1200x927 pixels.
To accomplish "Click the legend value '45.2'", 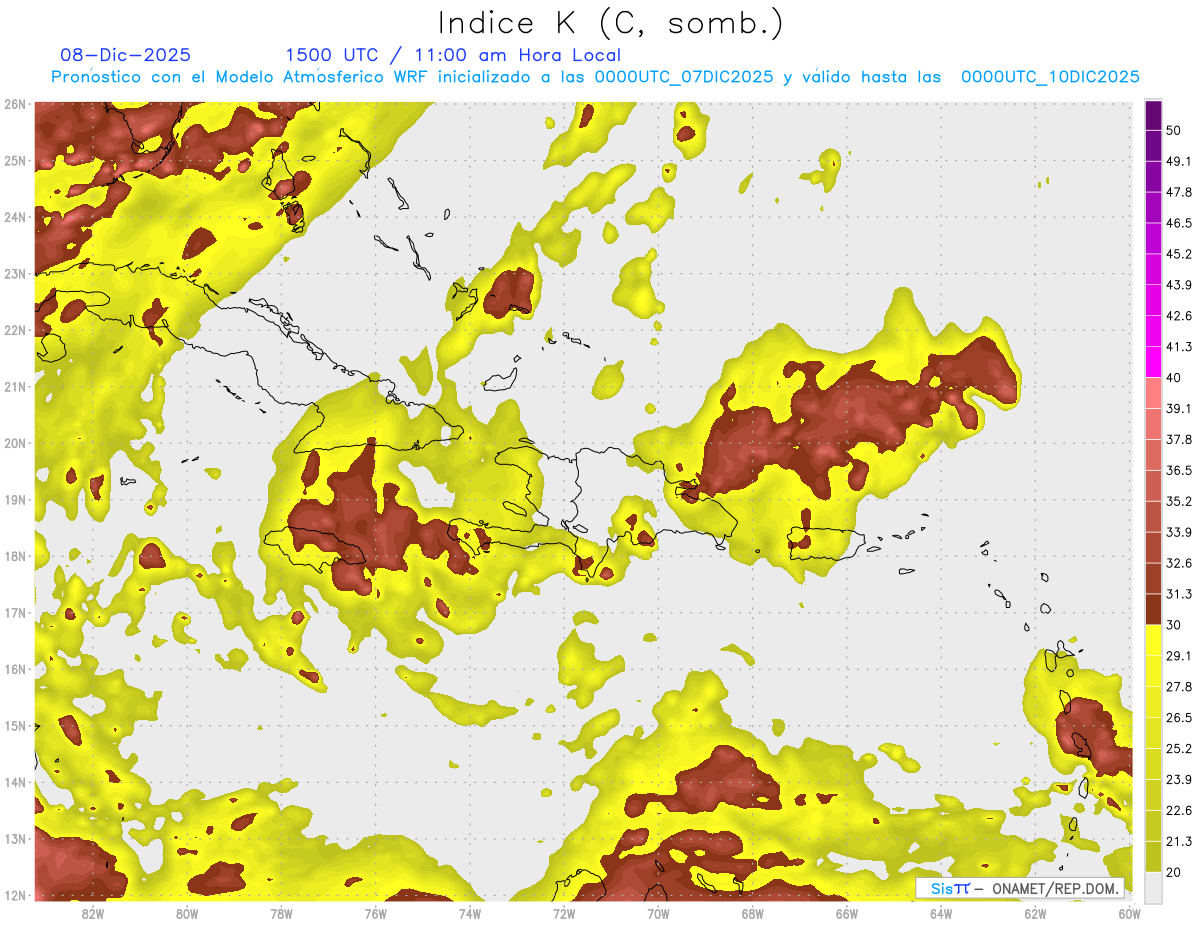I will pos(1179,254).
